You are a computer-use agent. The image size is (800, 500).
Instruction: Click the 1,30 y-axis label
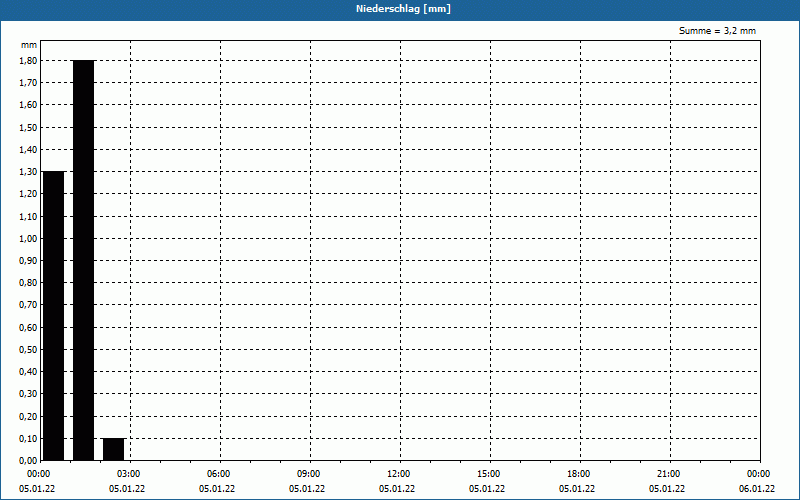[28, 171]
